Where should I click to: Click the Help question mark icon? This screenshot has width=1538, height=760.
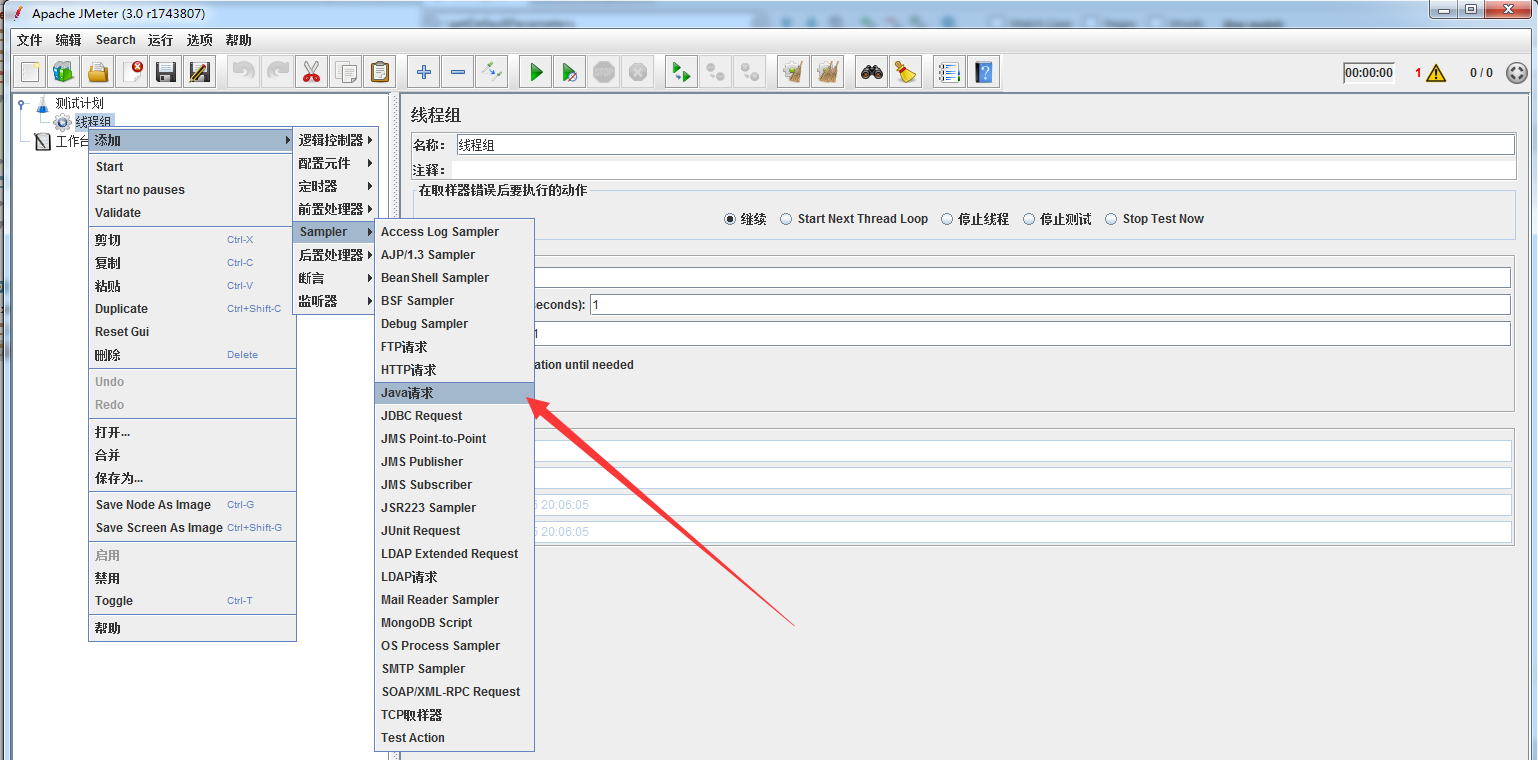point(984,72)
